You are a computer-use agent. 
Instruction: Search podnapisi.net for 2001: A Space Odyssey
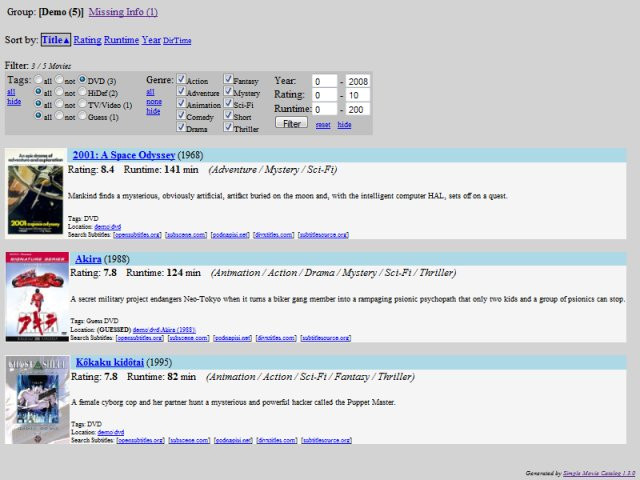230,235
